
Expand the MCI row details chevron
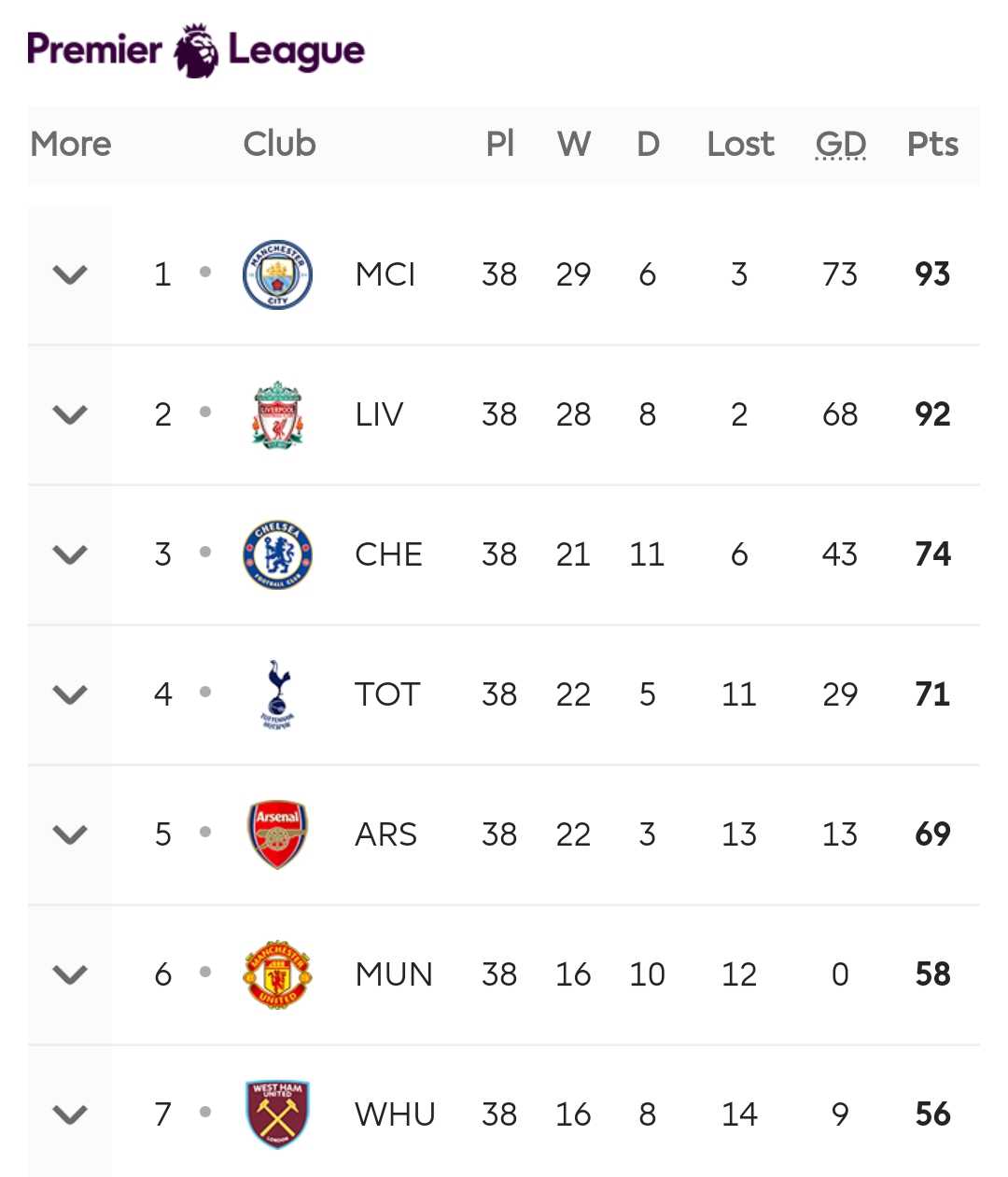(x=70, y=274)
